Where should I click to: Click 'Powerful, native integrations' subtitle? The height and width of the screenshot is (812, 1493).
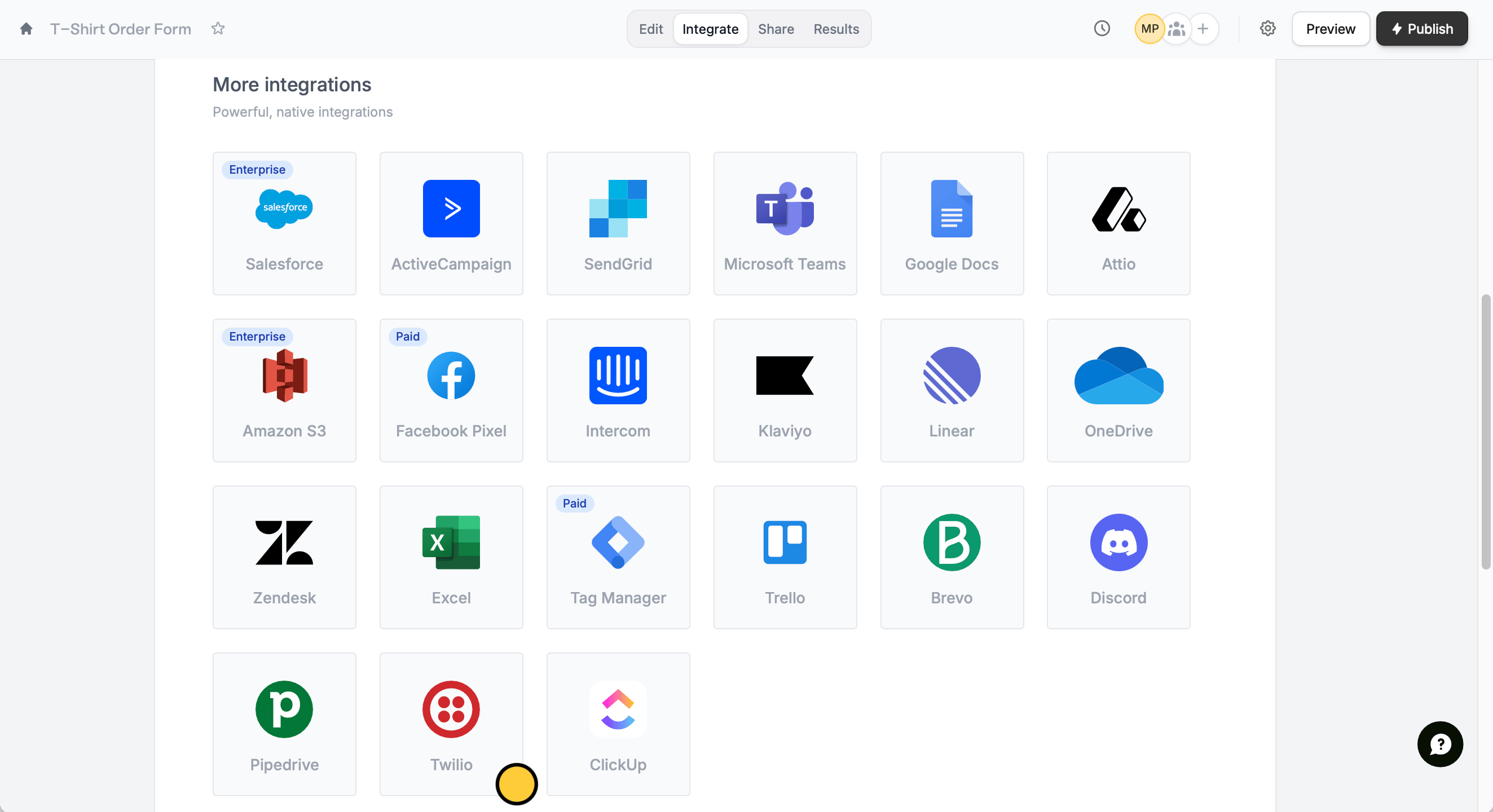coord(302,112)
